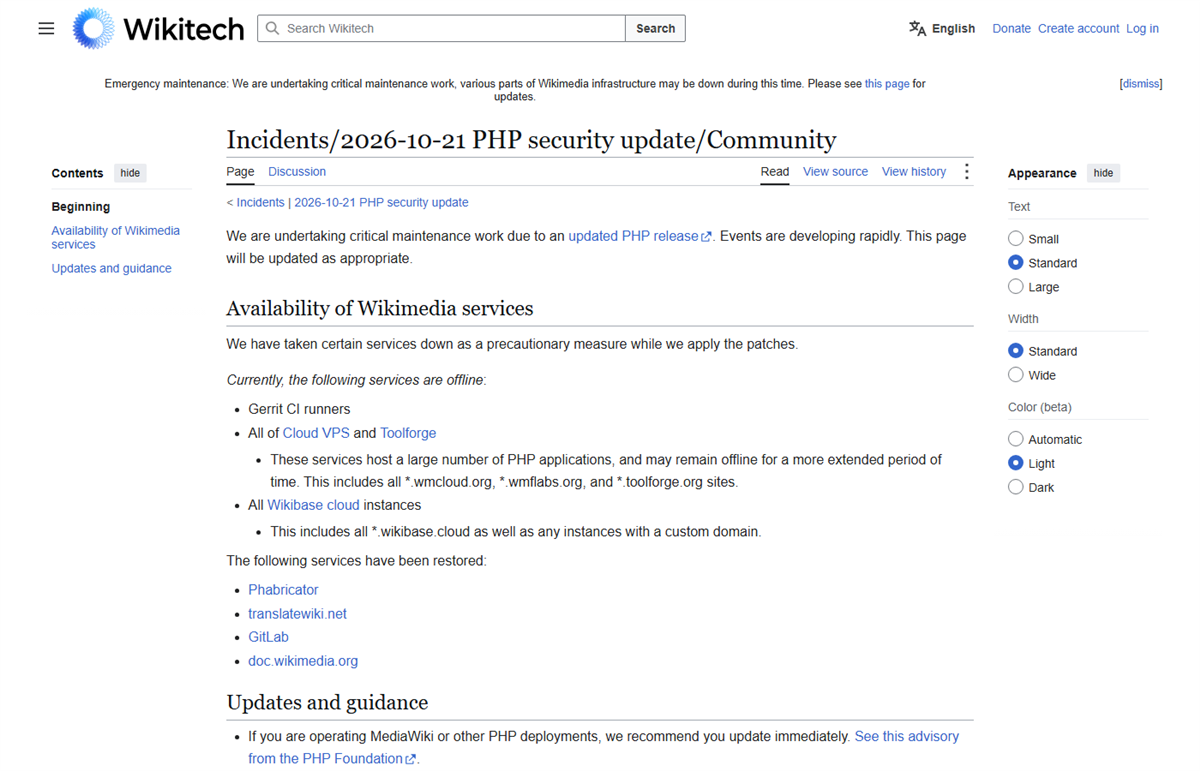
Task: Select Standard text size
Action: [1016, 263]
